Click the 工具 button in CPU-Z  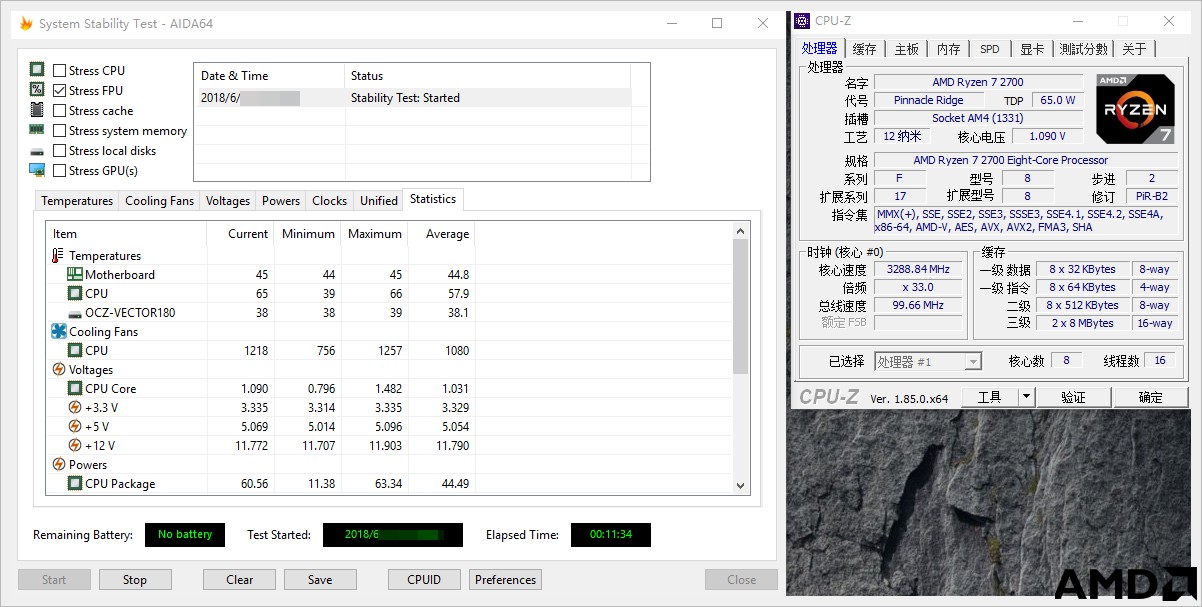[x=990, y=397]
